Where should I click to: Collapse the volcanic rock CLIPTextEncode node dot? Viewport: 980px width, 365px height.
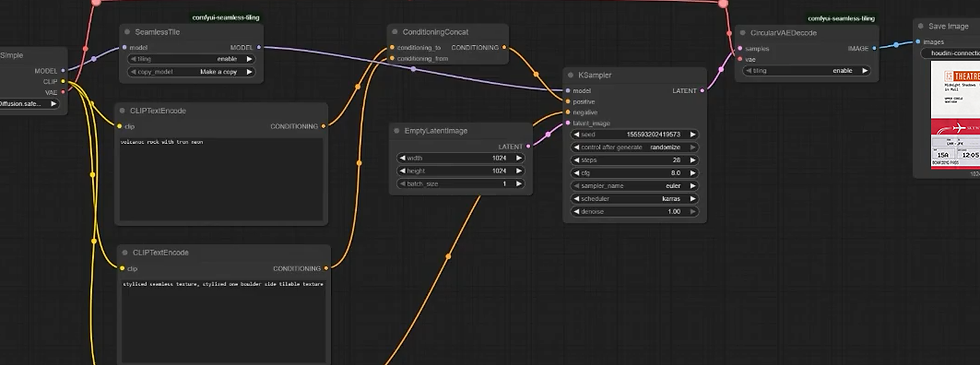point(122,111)
